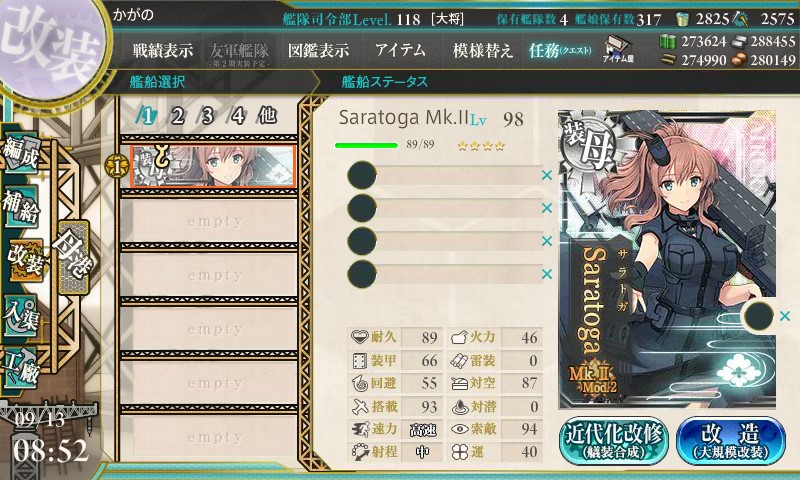Viewport: 800px width, 480px height.
Task: Open the 入渠 docking repair icon
Action: [x=21, y=315]
